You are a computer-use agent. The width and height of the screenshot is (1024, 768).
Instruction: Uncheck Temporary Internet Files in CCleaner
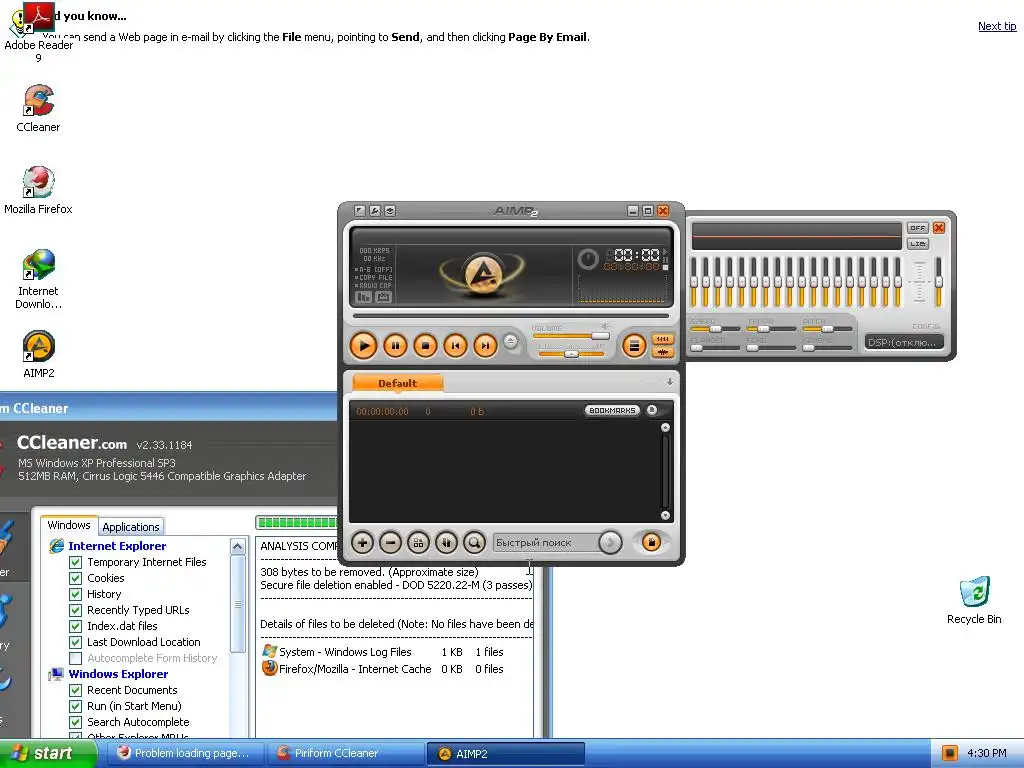[x=76, y=562]
